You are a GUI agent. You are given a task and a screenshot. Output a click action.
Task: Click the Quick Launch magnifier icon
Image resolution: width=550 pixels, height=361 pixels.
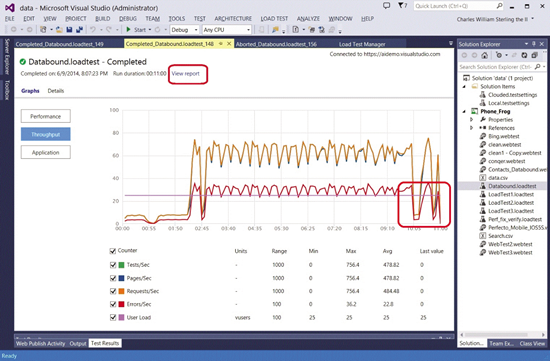pos(499,6)
